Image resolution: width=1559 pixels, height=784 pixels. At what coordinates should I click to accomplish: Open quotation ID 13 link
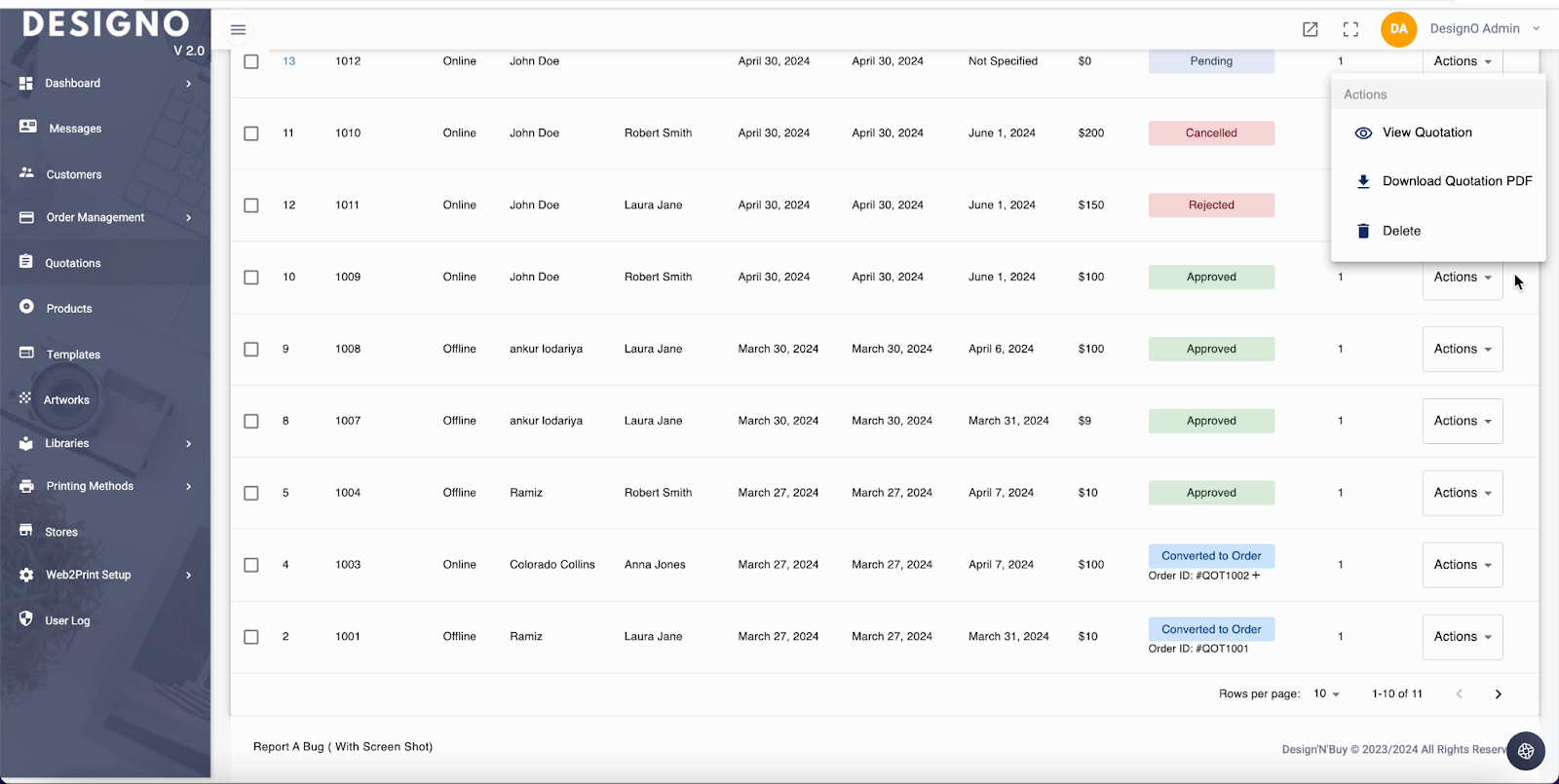click(x=288, y=61)
